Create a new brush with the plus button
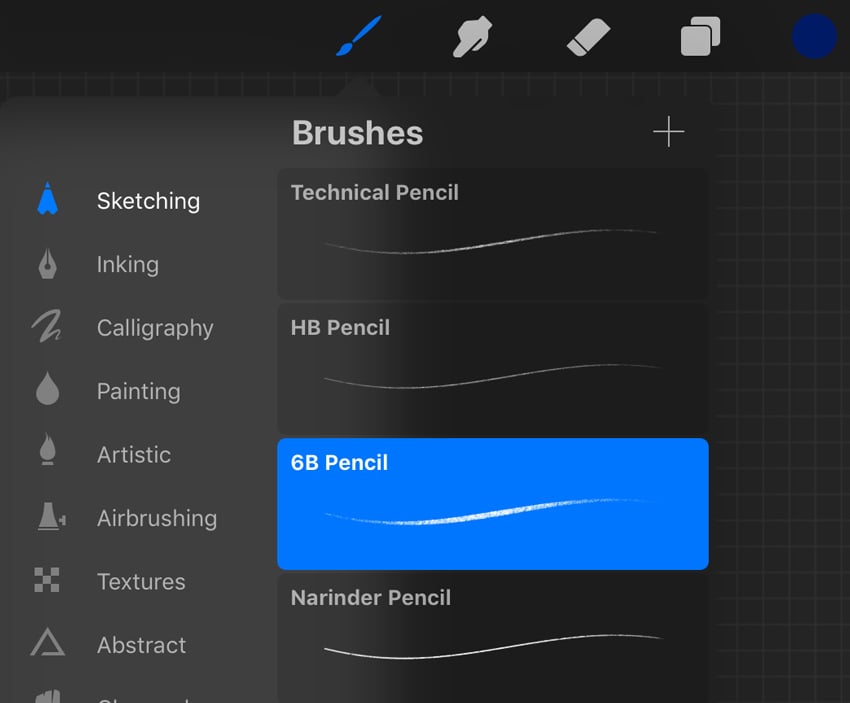Viewport: 850px width, 703px height. [x=669, y=131]
